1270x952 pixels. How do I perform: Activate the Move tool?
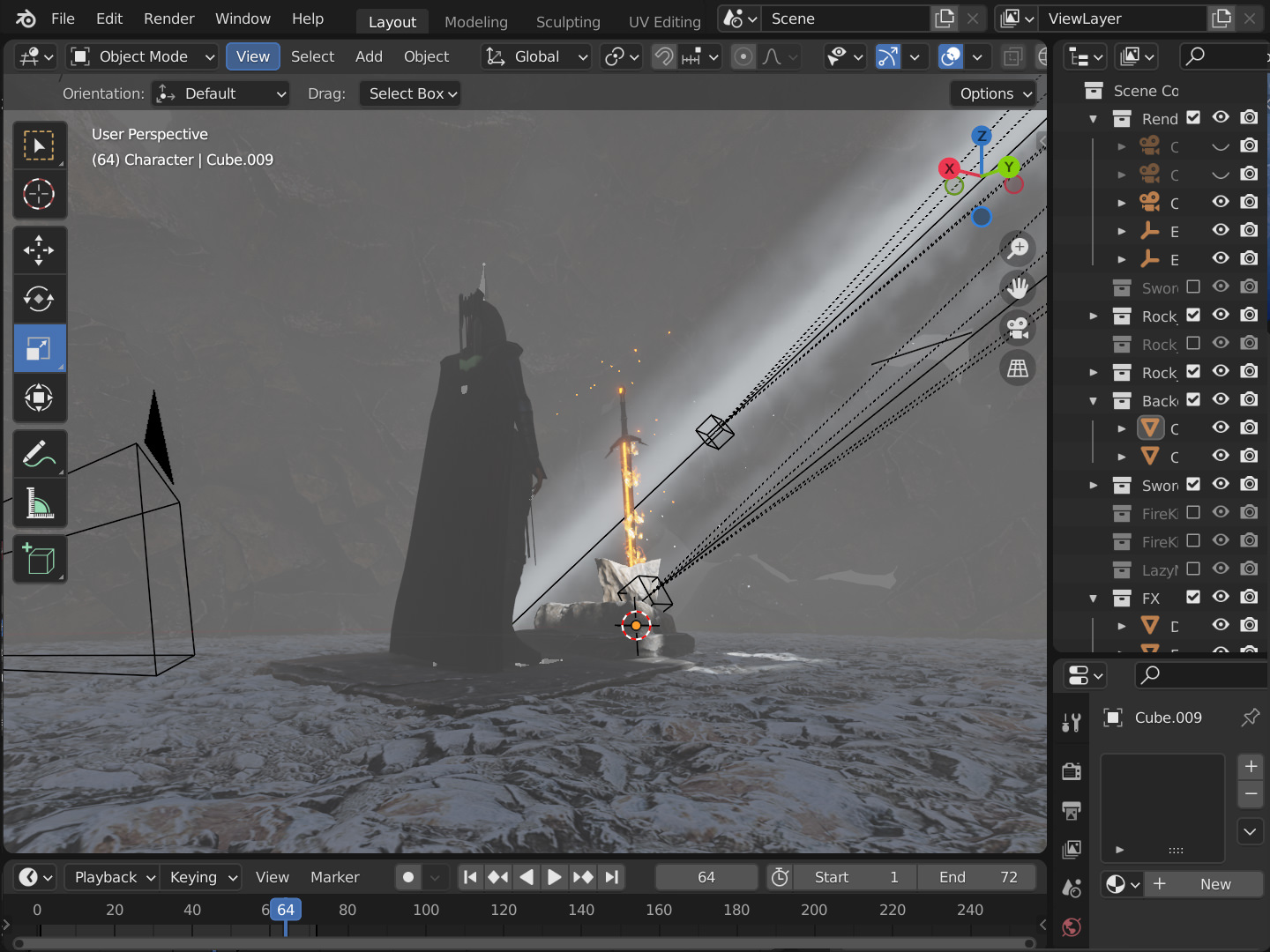pyautogui.click(x=39, y=249)
